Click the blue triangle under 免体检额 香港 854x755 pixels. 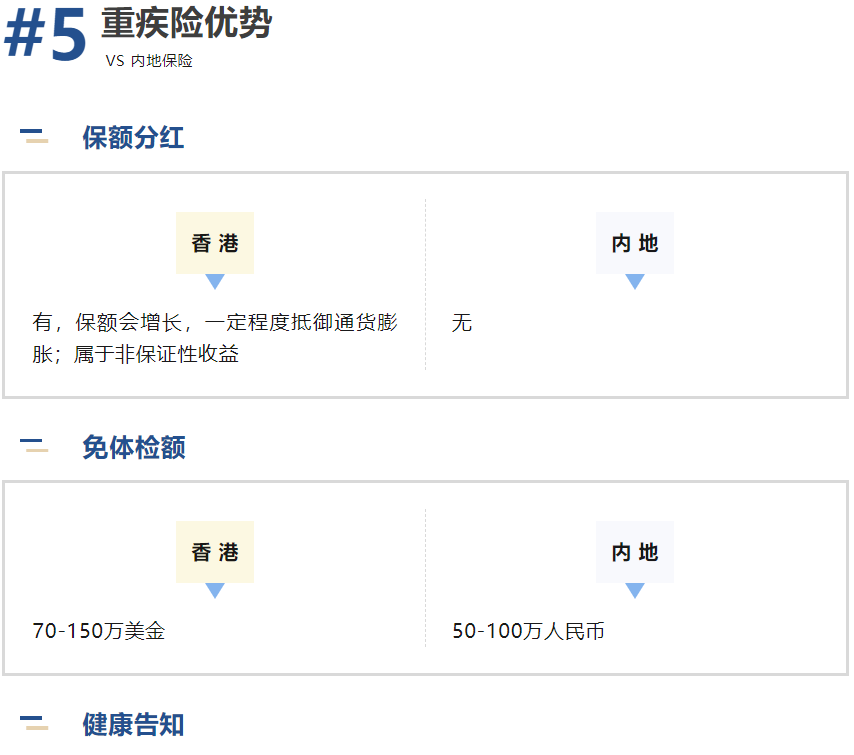(215, 590)
